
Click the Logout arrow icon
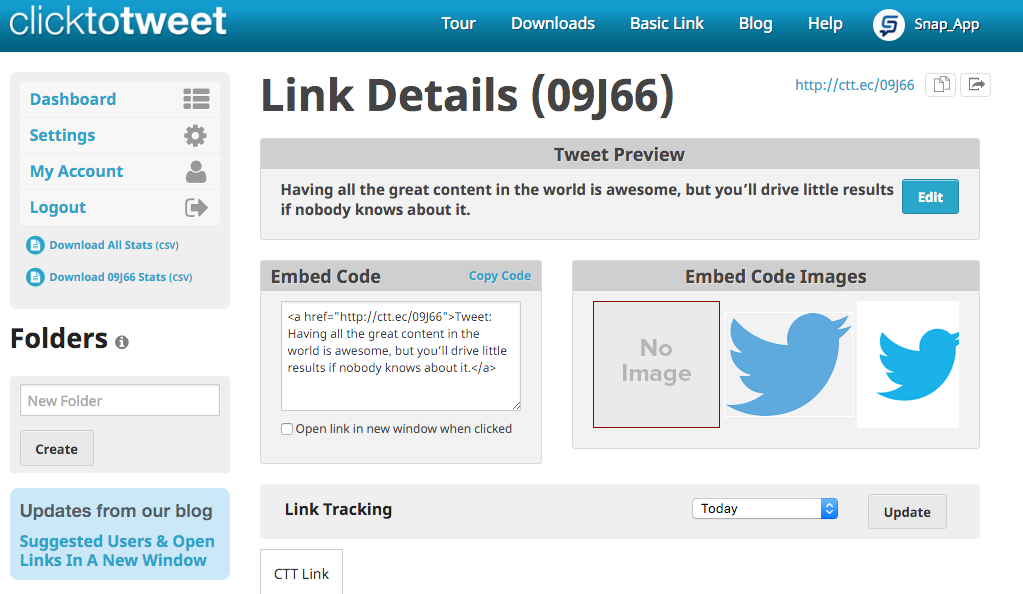[196, 208]
